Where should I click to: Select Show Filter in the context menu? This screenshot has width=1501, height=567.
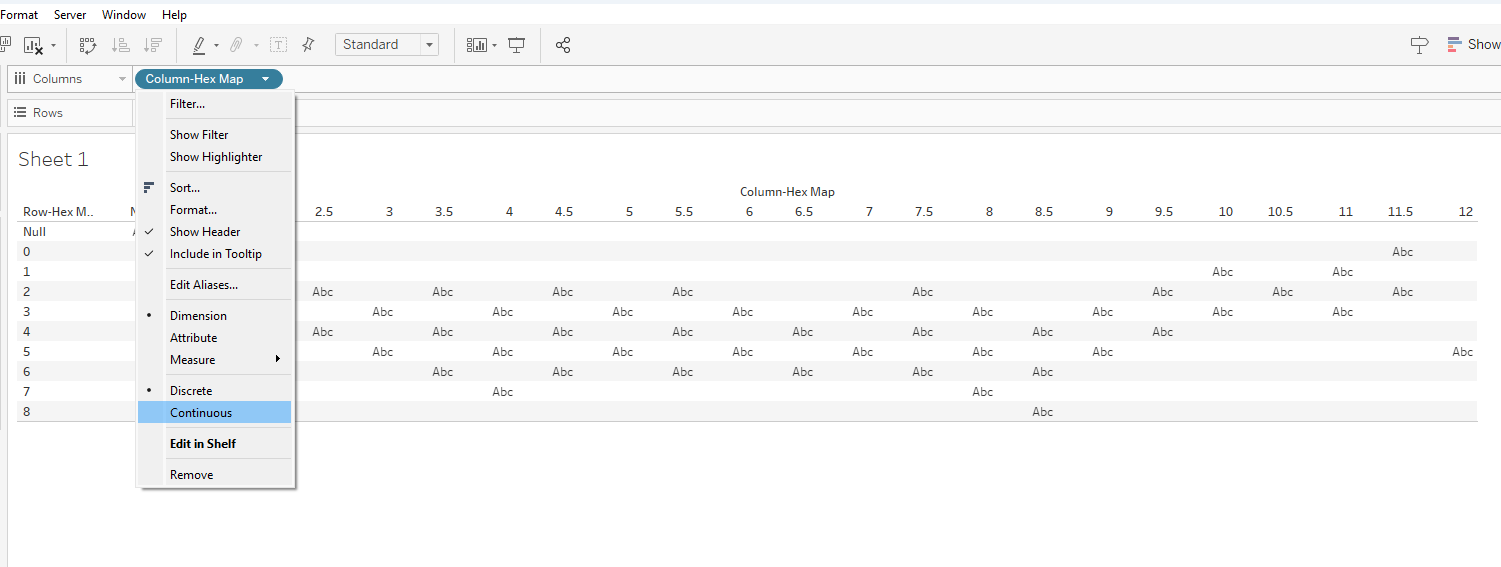(215, 135)
